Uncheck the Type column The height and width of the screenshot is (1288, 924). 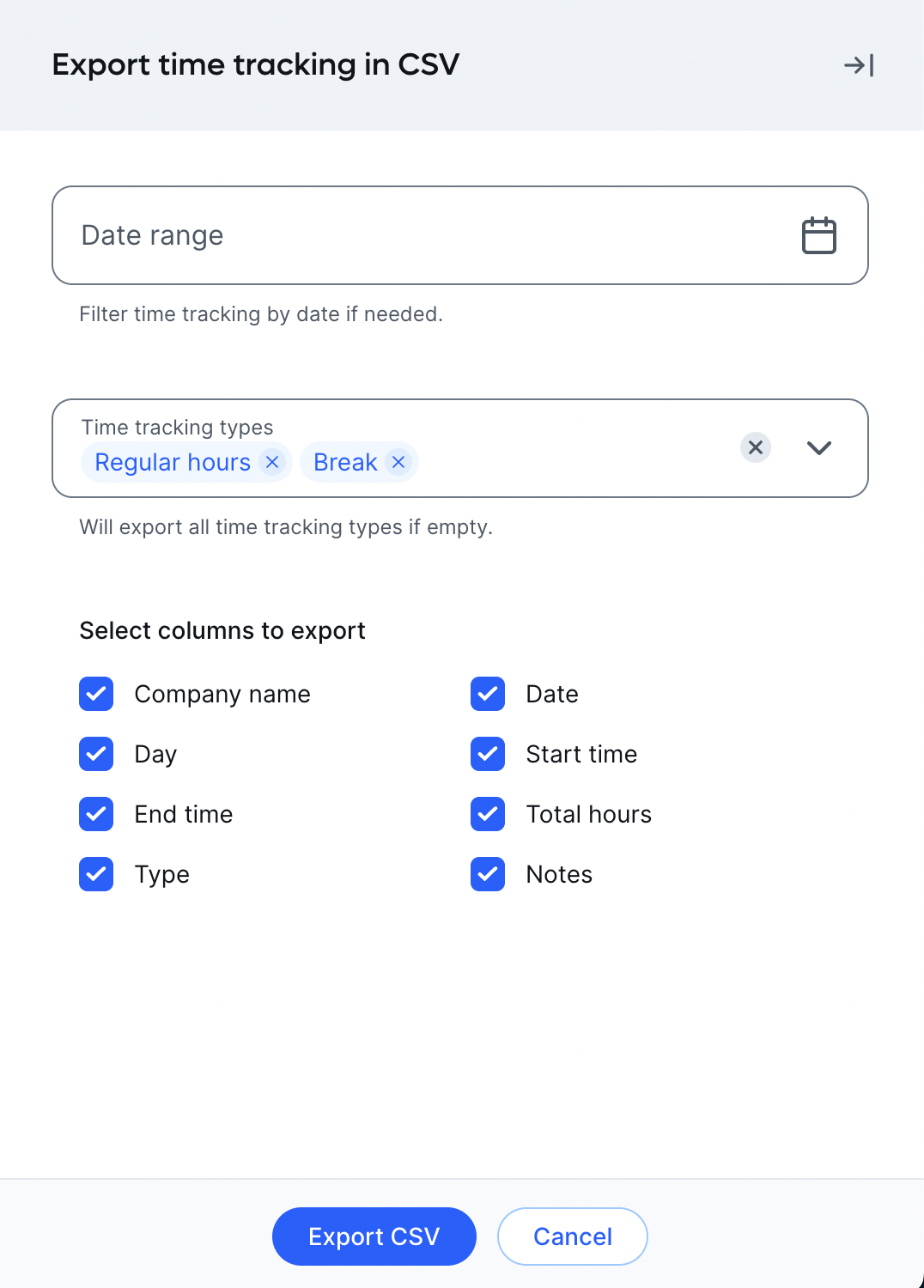click(x=96, y=874)
